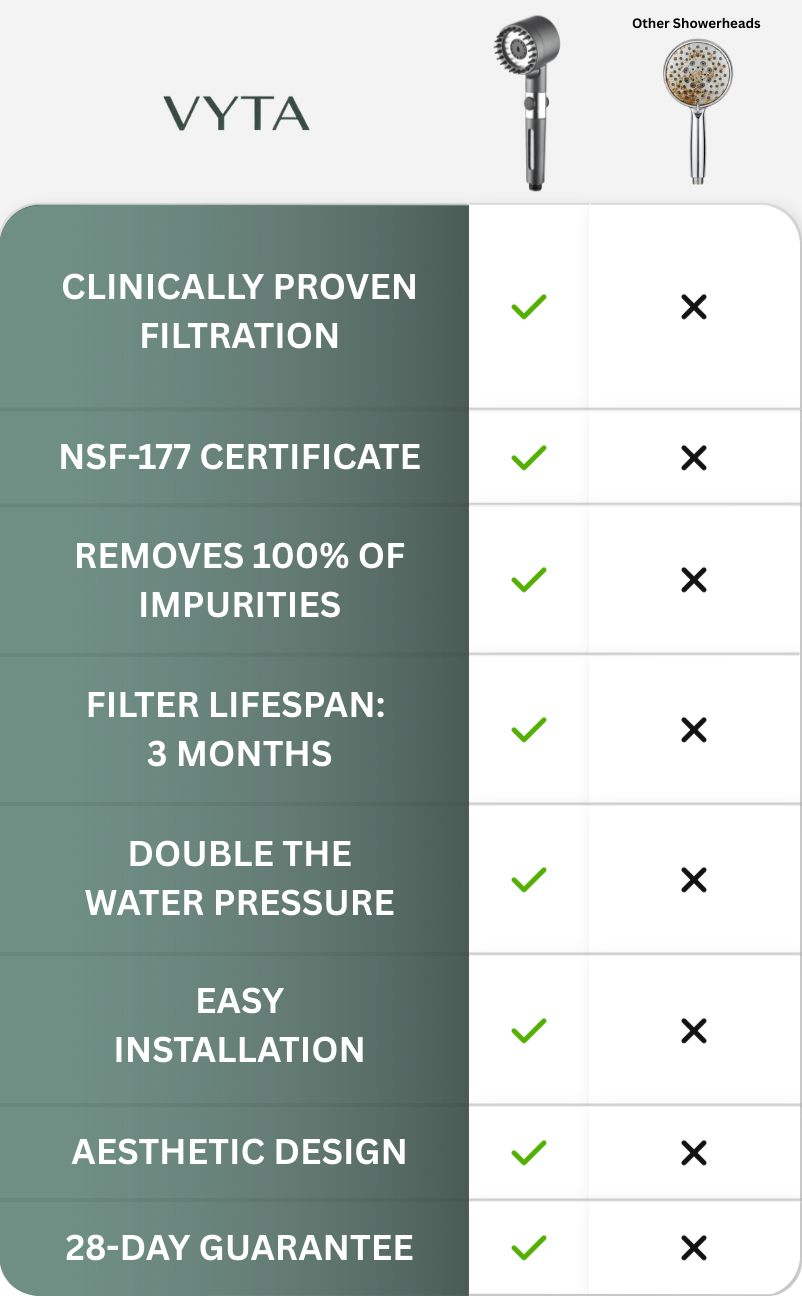Click the VYTA brand logo
Screen dimensions: 802x1296
236,114
